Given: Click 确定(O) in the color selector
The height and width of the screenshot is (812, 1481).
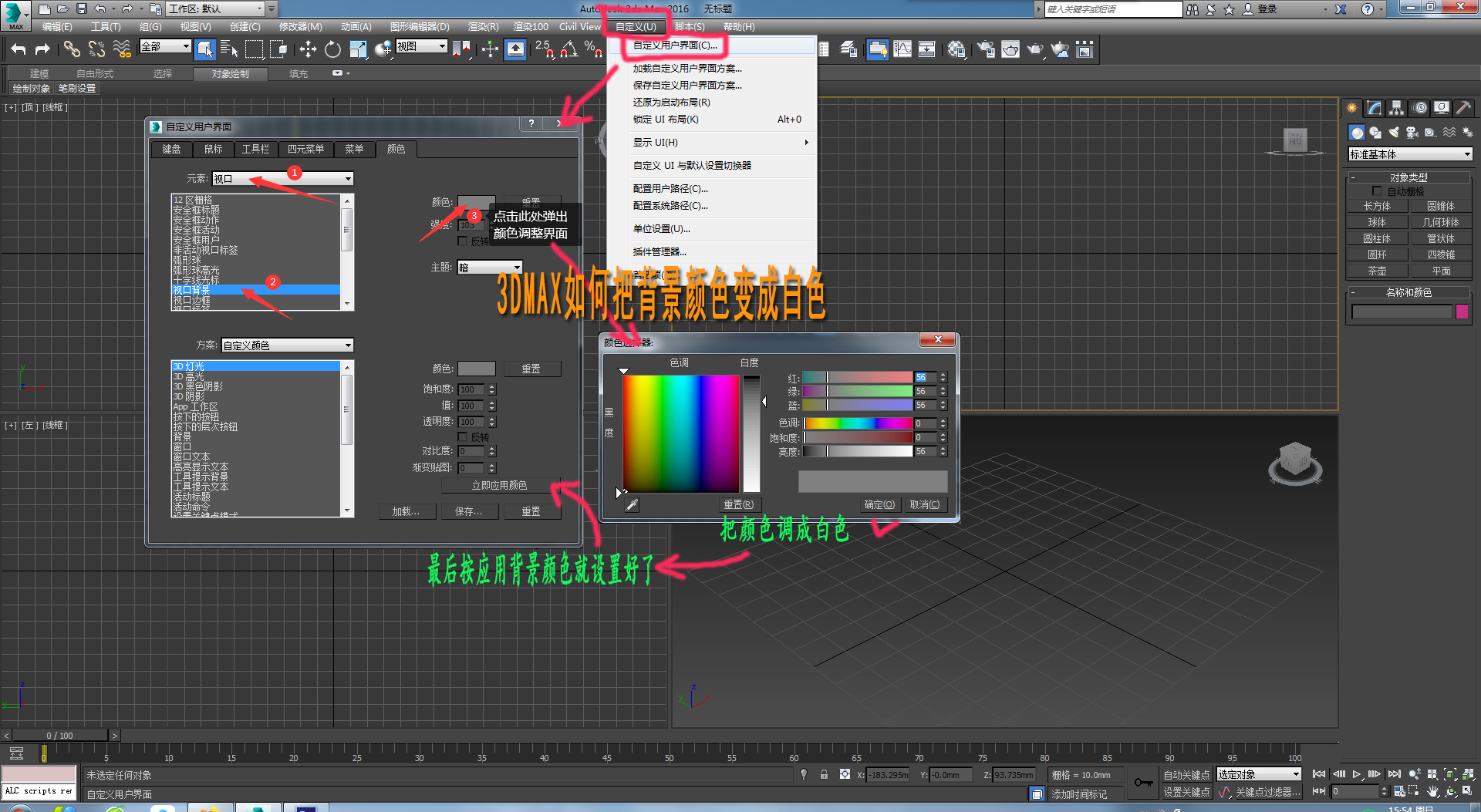Looking at the screenshot, I should point(879,504).
